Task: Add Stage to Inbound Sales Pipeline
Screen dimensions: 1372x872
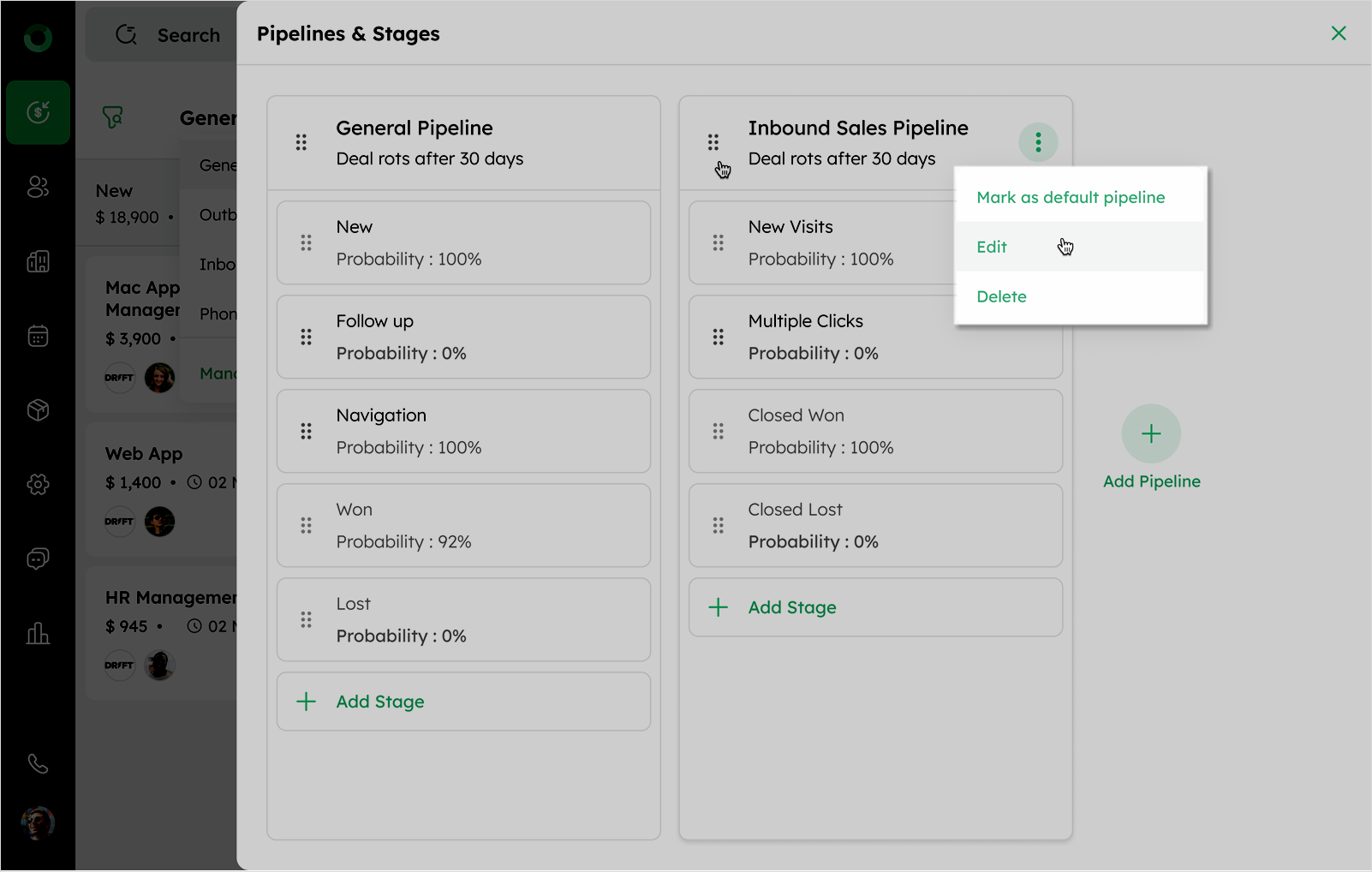Action: pyautogui.click(x=791, y=607)
